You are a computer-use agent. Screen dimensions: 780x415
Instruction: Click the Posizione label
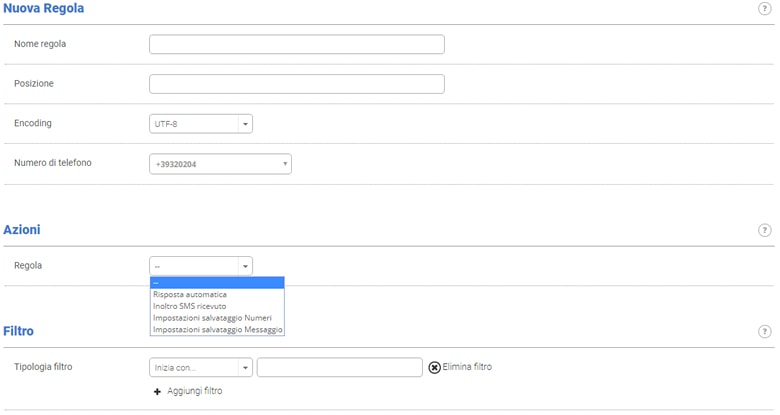click(34, 84)
